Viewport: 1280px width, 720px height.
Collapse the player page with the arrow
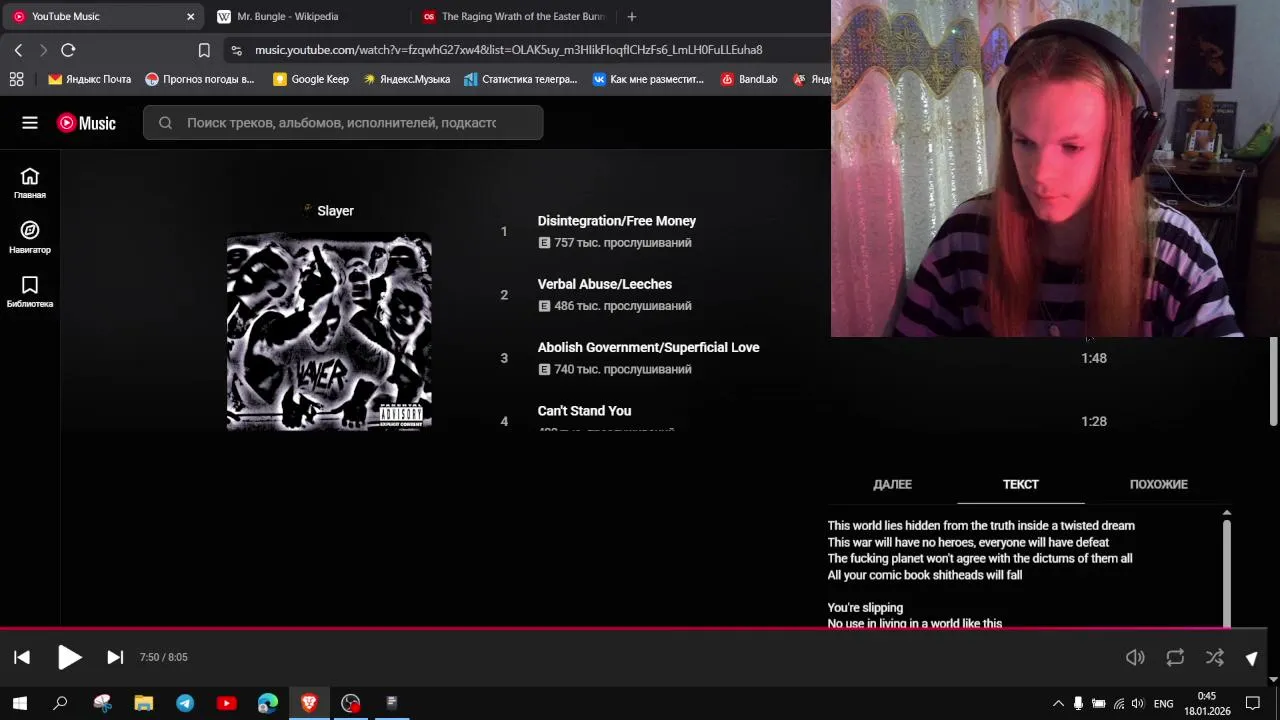click(x=1251, y=658)
